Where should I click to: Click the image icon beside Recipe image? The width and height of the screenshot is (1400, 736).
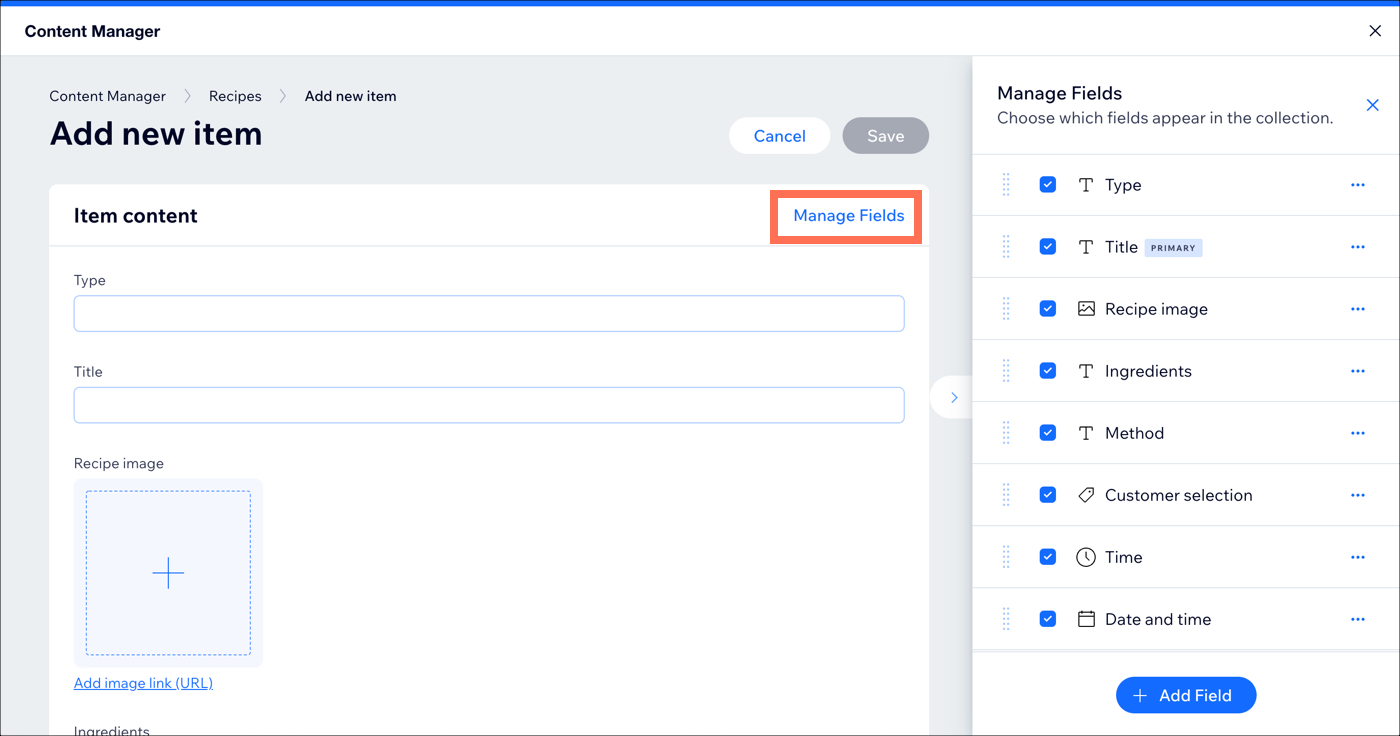pos(1086,309)
